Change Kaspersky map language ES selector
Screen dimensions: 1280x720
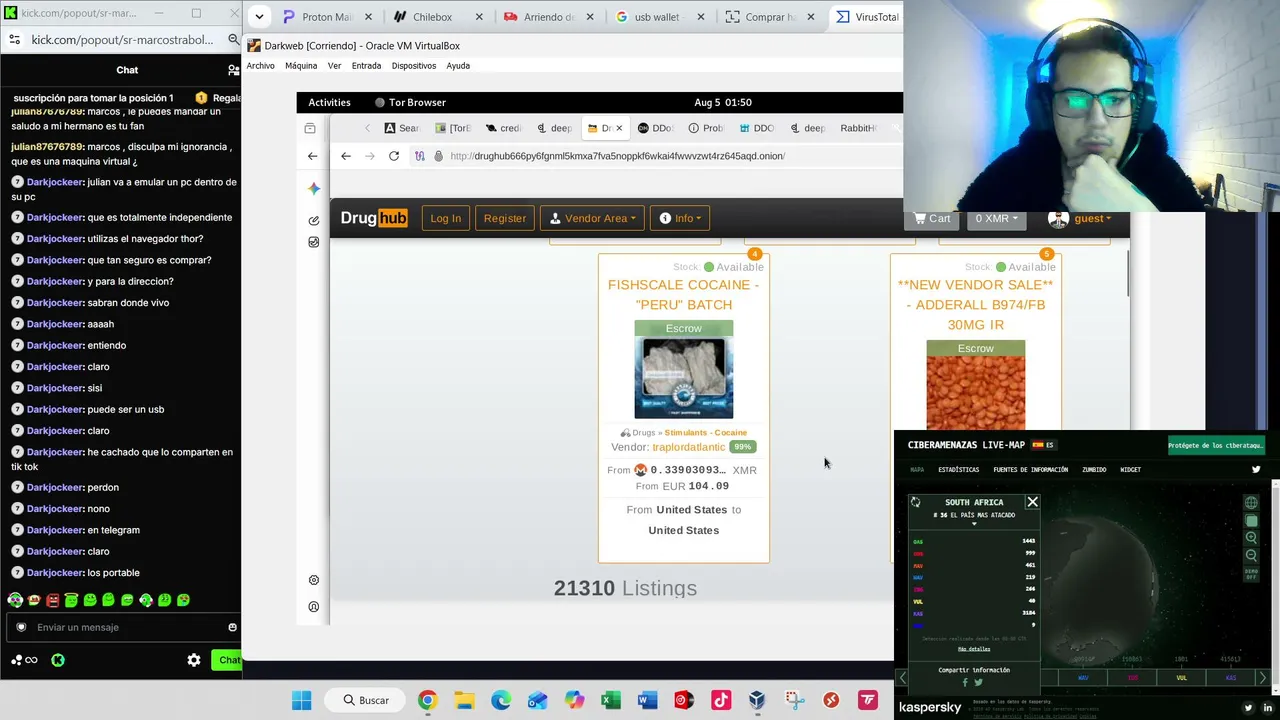1044,445
